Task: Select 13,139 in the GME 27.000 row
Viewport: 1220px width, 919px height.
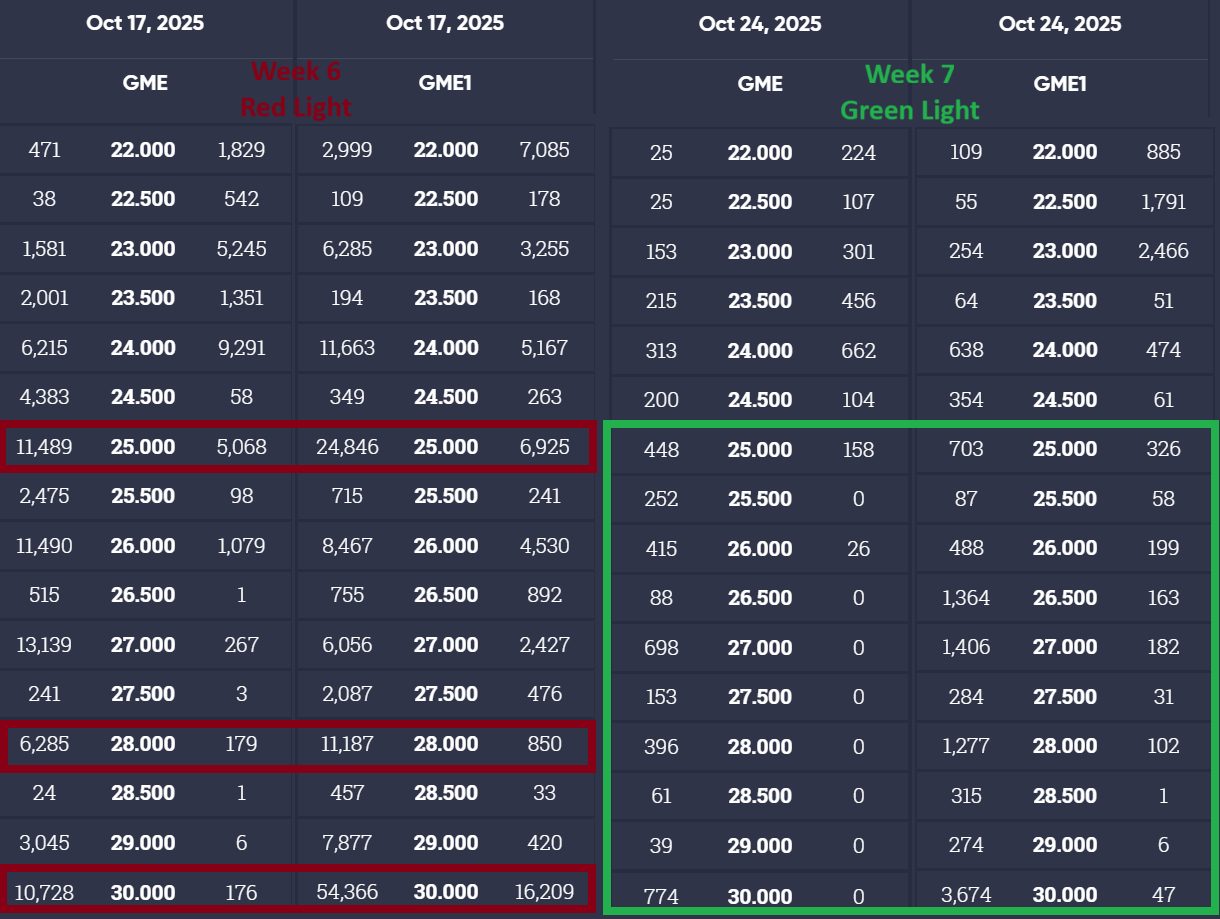Action: (45, 645)
